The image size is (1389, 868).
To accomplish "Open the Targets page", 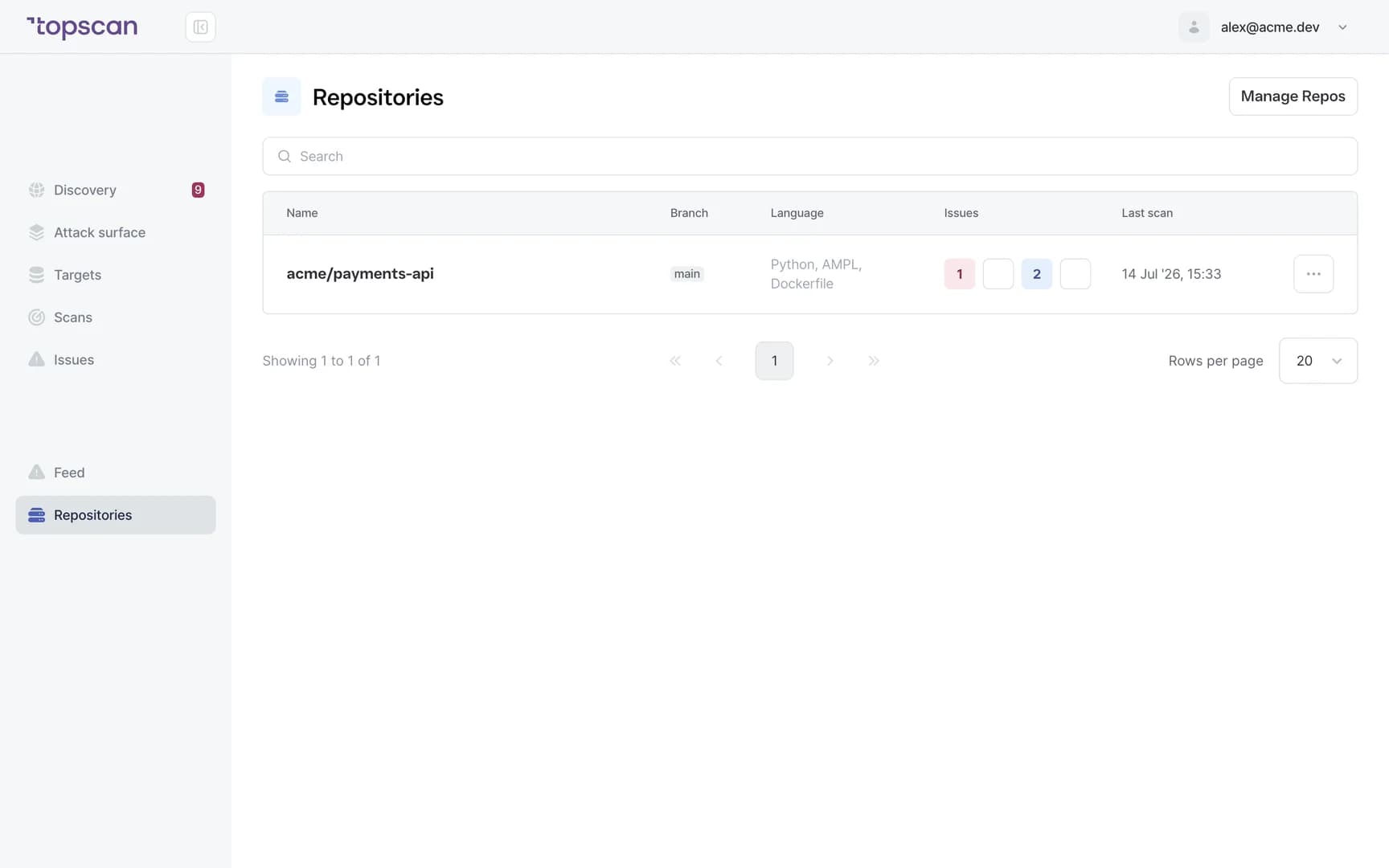I will click(116, 275).
